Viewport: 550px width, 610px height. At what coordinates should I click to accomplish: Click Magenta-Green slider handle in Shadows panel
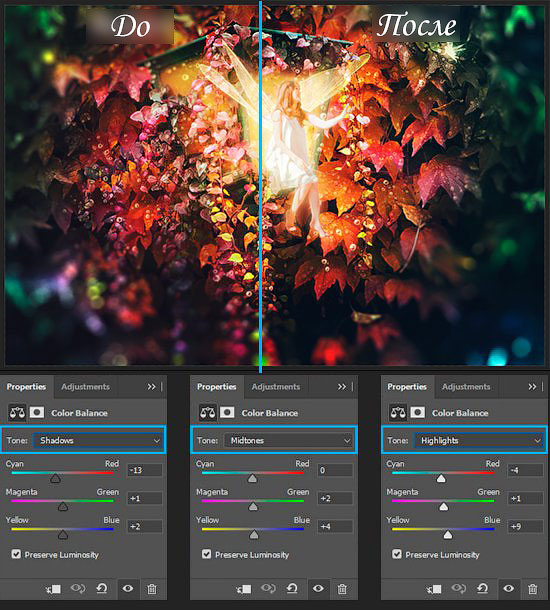[63, 506]
